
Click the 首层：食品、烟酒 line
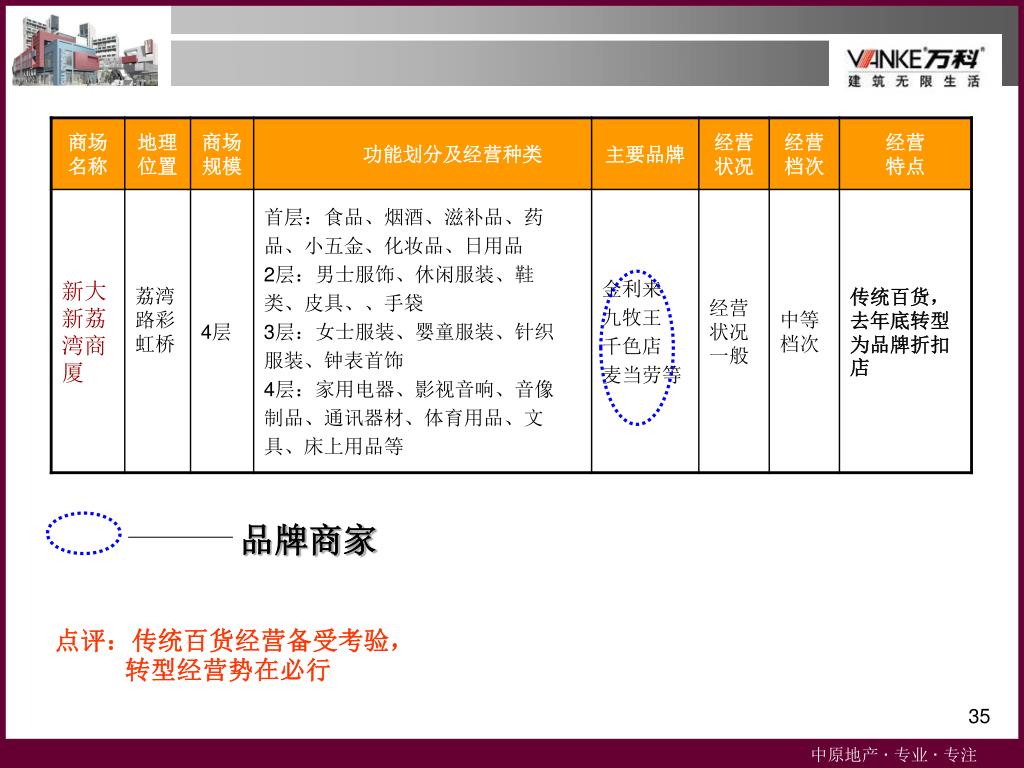coord(404,217)
